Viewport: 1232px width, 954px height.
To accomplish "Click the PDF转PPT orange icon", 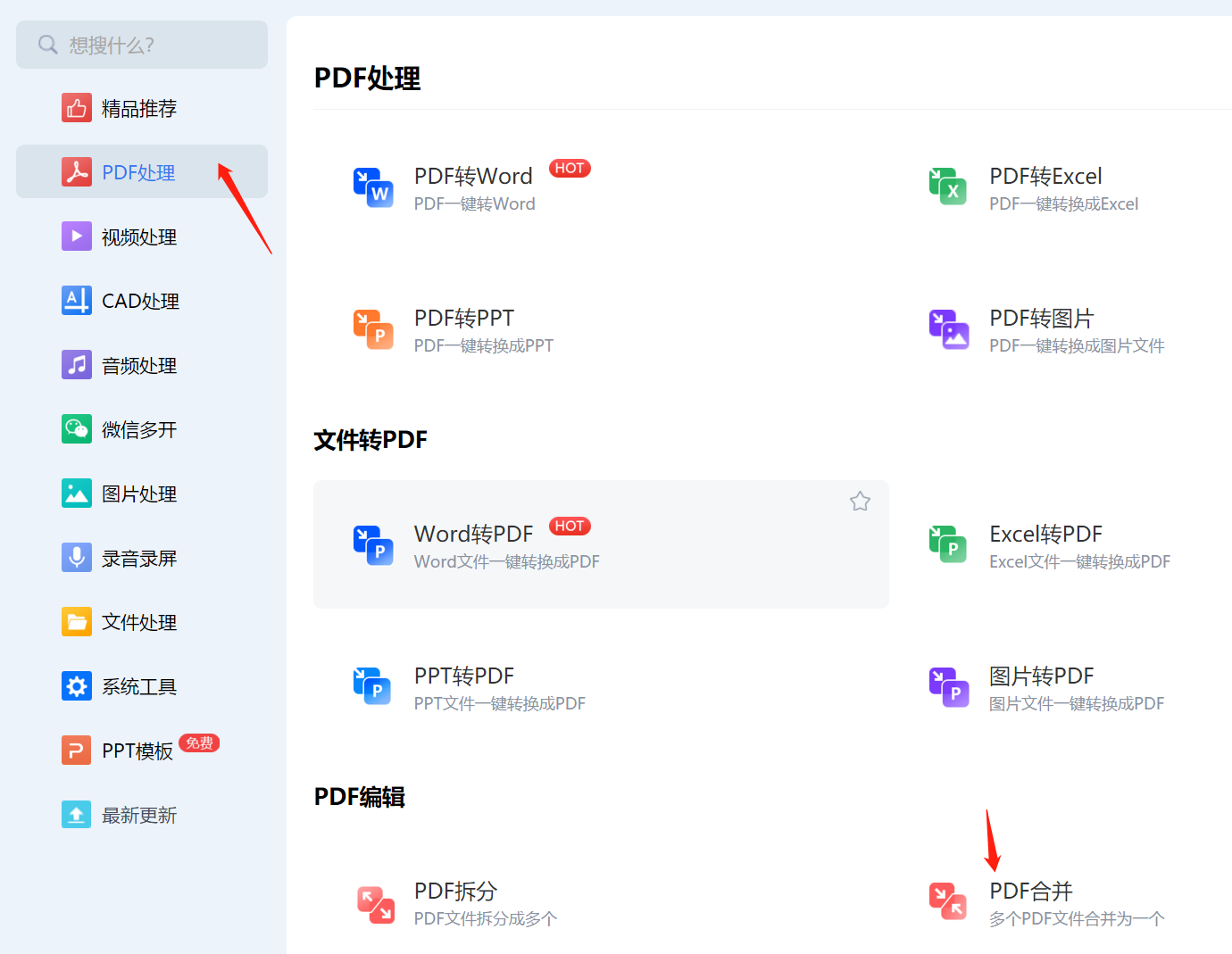I will [373, 329].
